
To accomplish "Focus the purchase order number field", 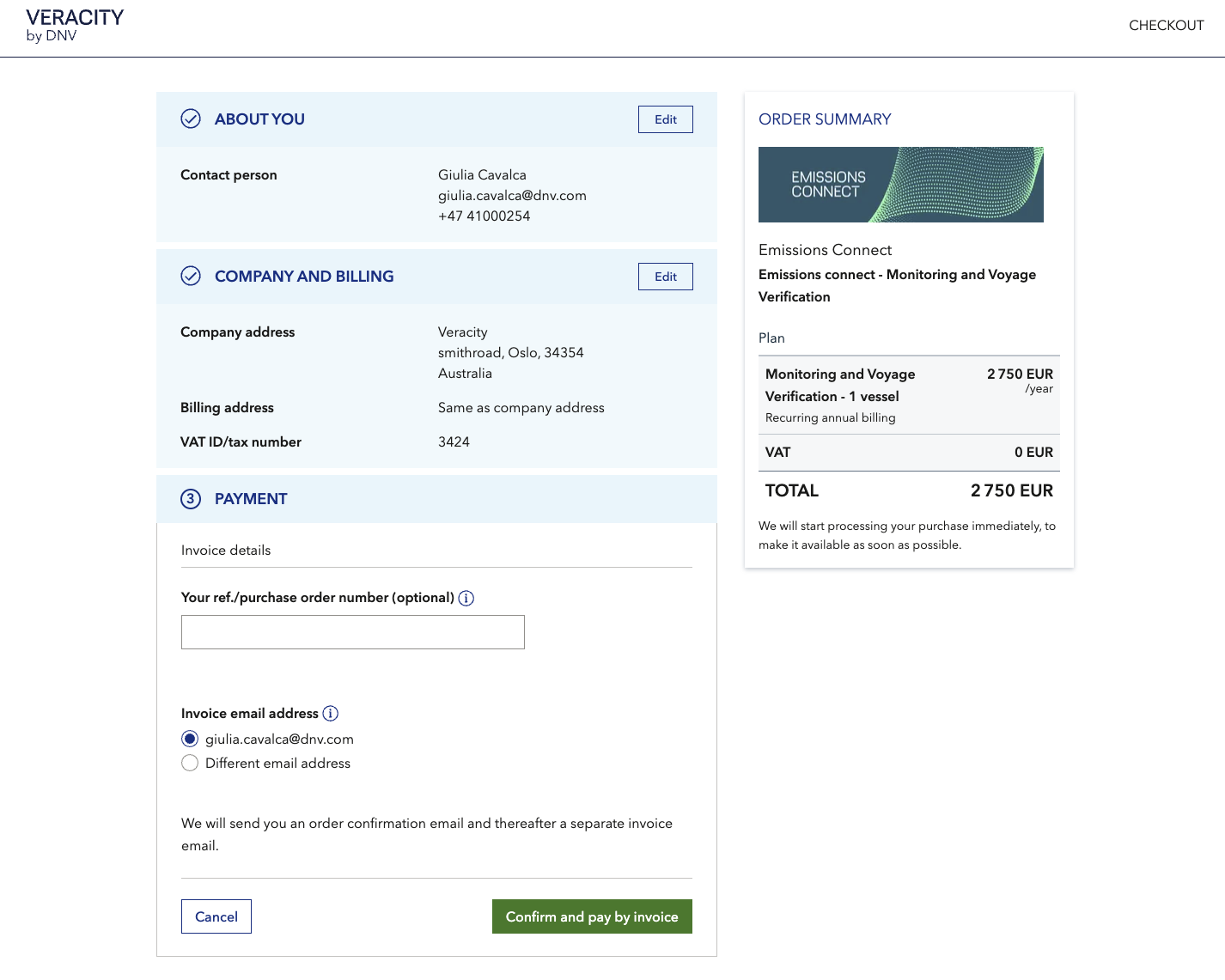I will [x=352, y=632].
